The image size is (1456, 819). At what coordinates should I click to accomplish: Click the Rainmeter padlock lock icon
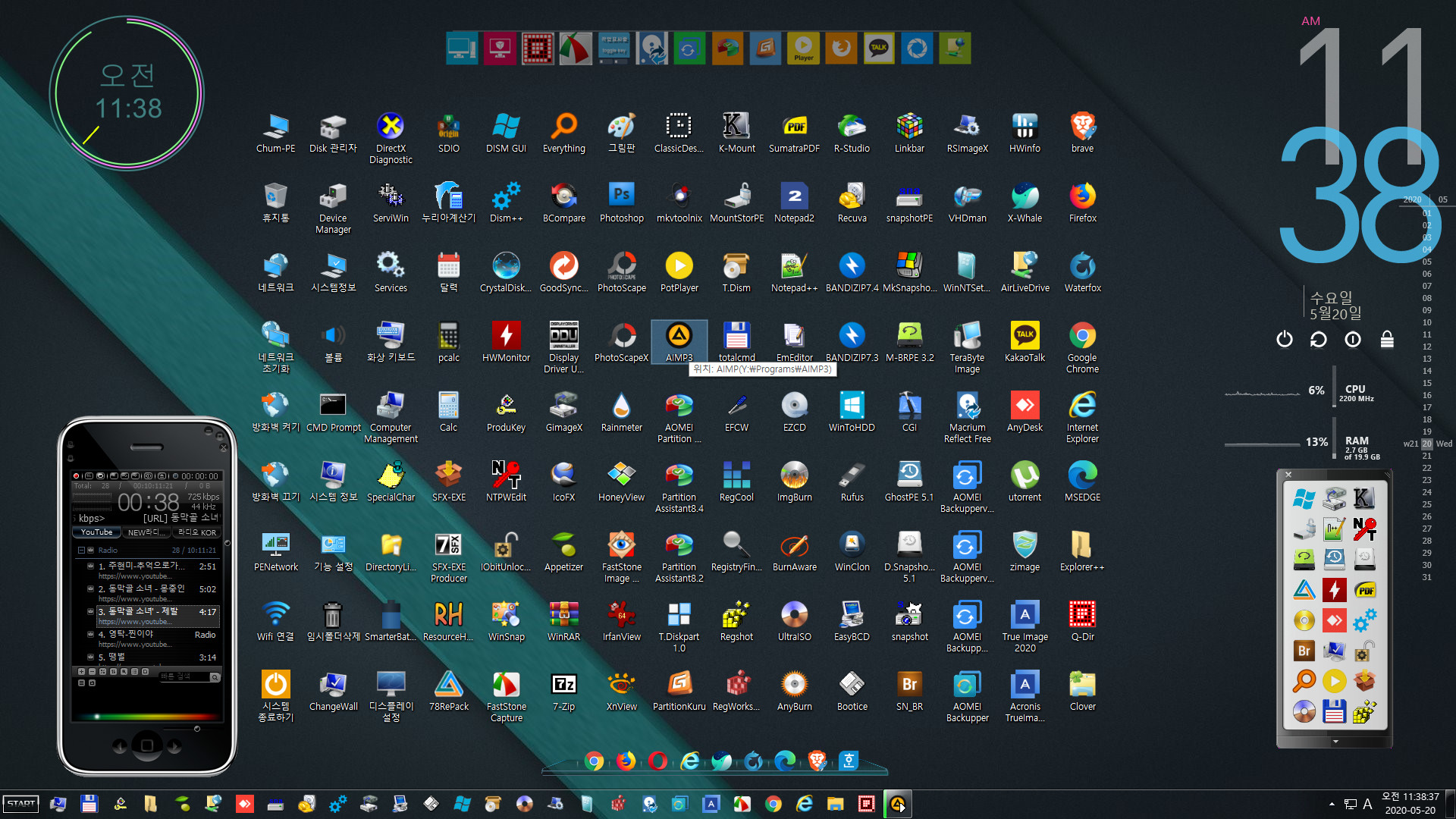point(1387,339)
